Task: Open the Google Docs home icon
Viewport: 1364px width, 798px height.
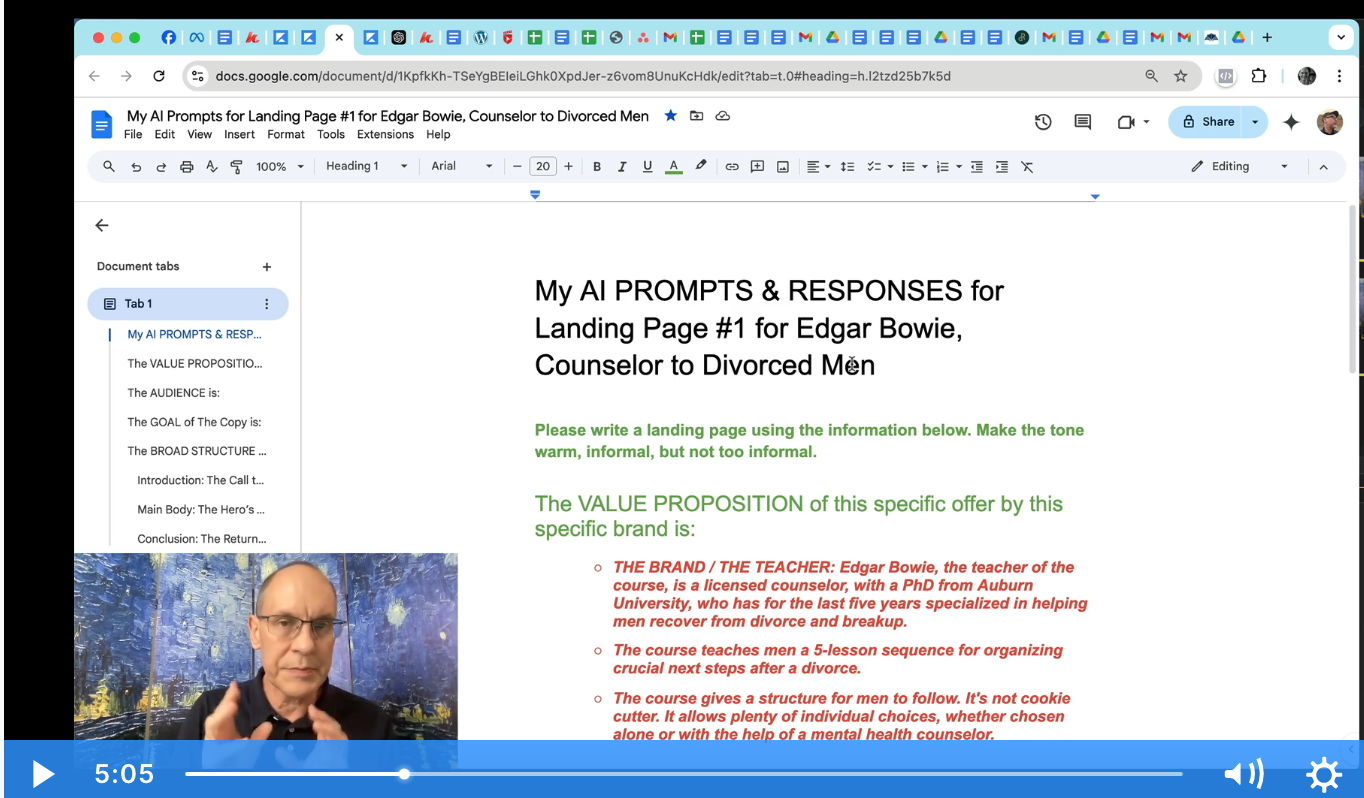Action: tap(101, 124)
